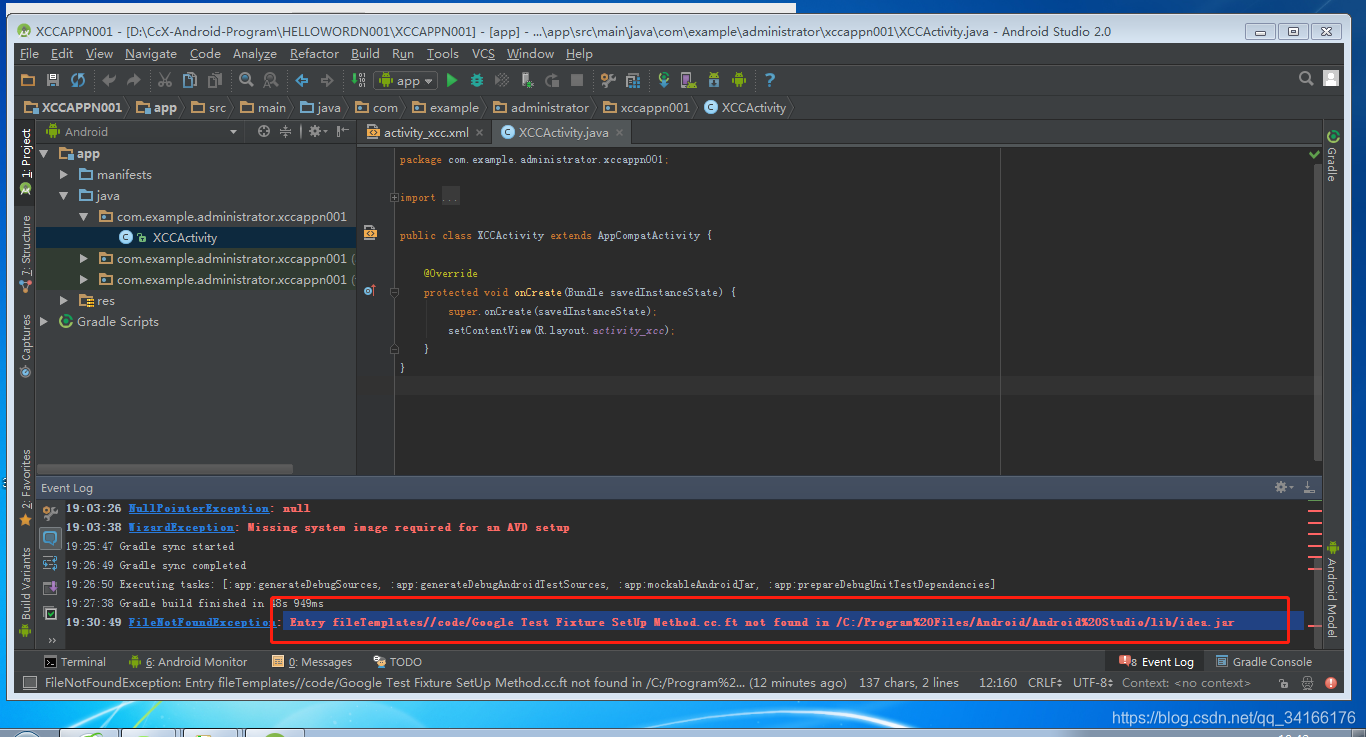
Task: Expand Gradle Scripts node
Action: (x=44, y=322)
